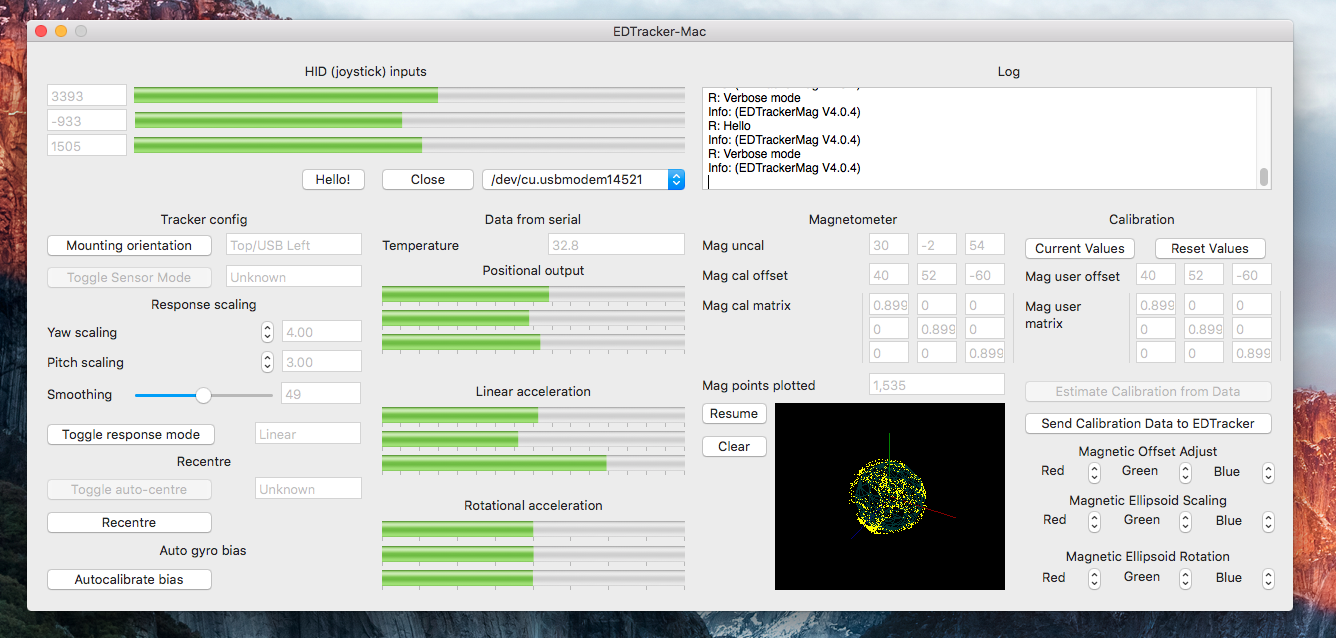Click Toggle response mode button
Image resolution: width=1336 pixels, height=638 pixels.
[x=131, y=434]
